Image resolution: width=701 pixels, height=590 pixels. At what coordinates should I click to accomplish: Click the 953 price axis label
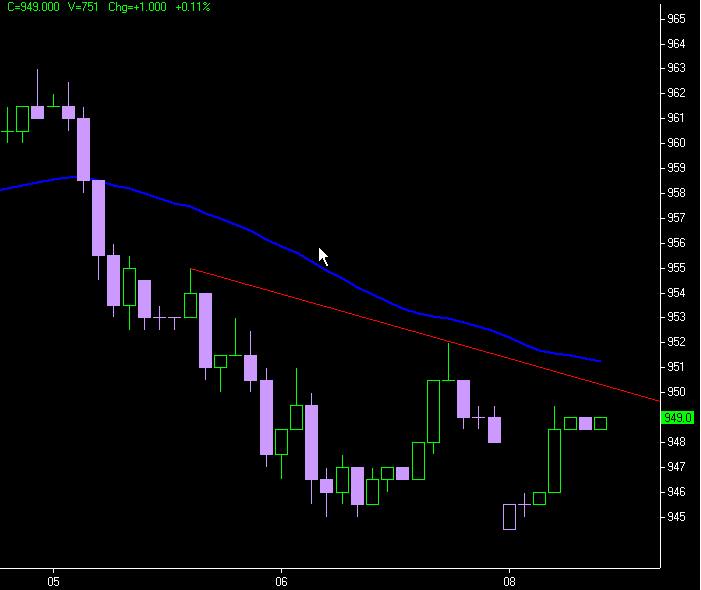click(676, 317)
